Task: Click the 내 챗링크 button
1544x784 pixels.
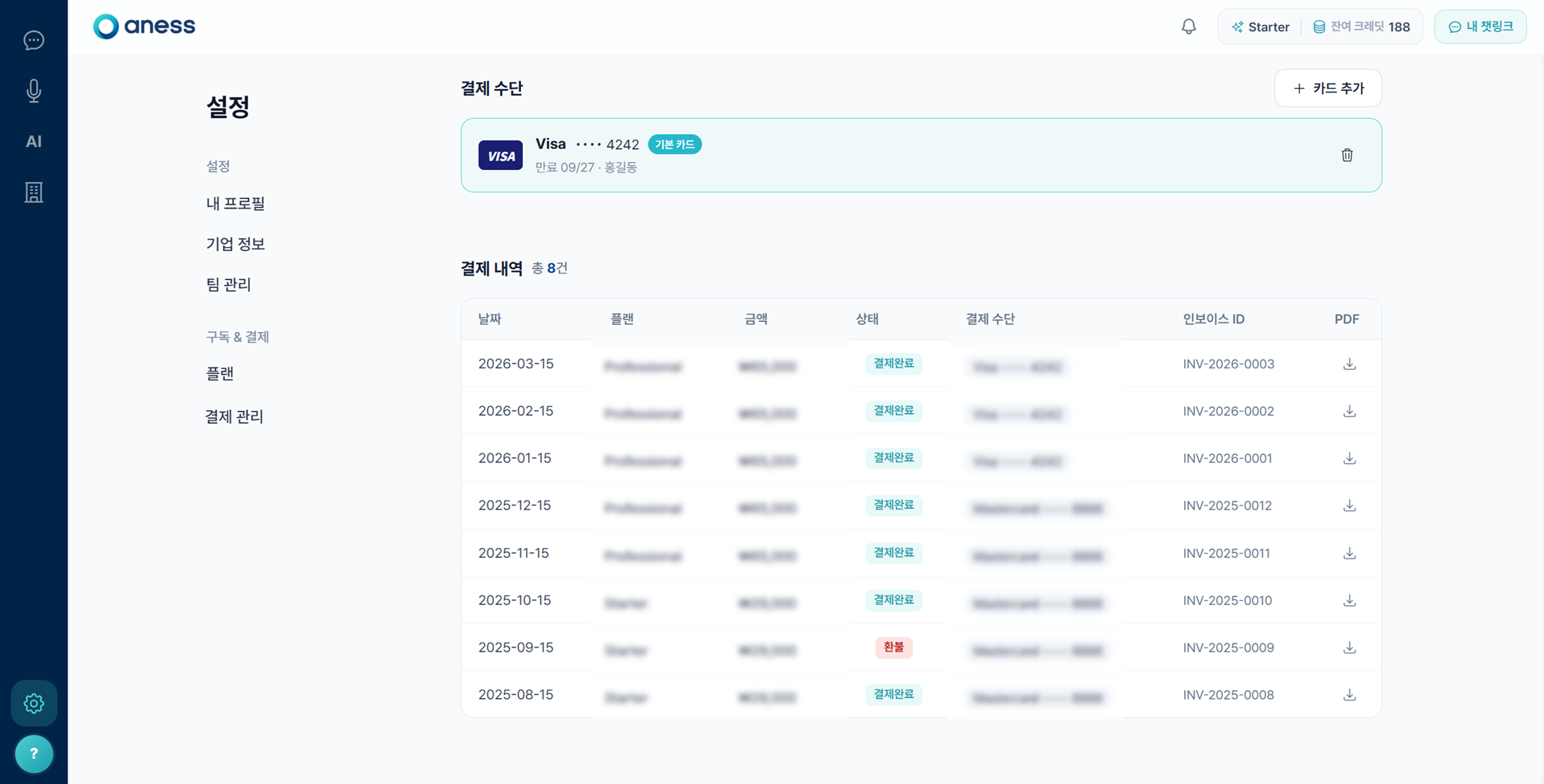Action: 1480,26
